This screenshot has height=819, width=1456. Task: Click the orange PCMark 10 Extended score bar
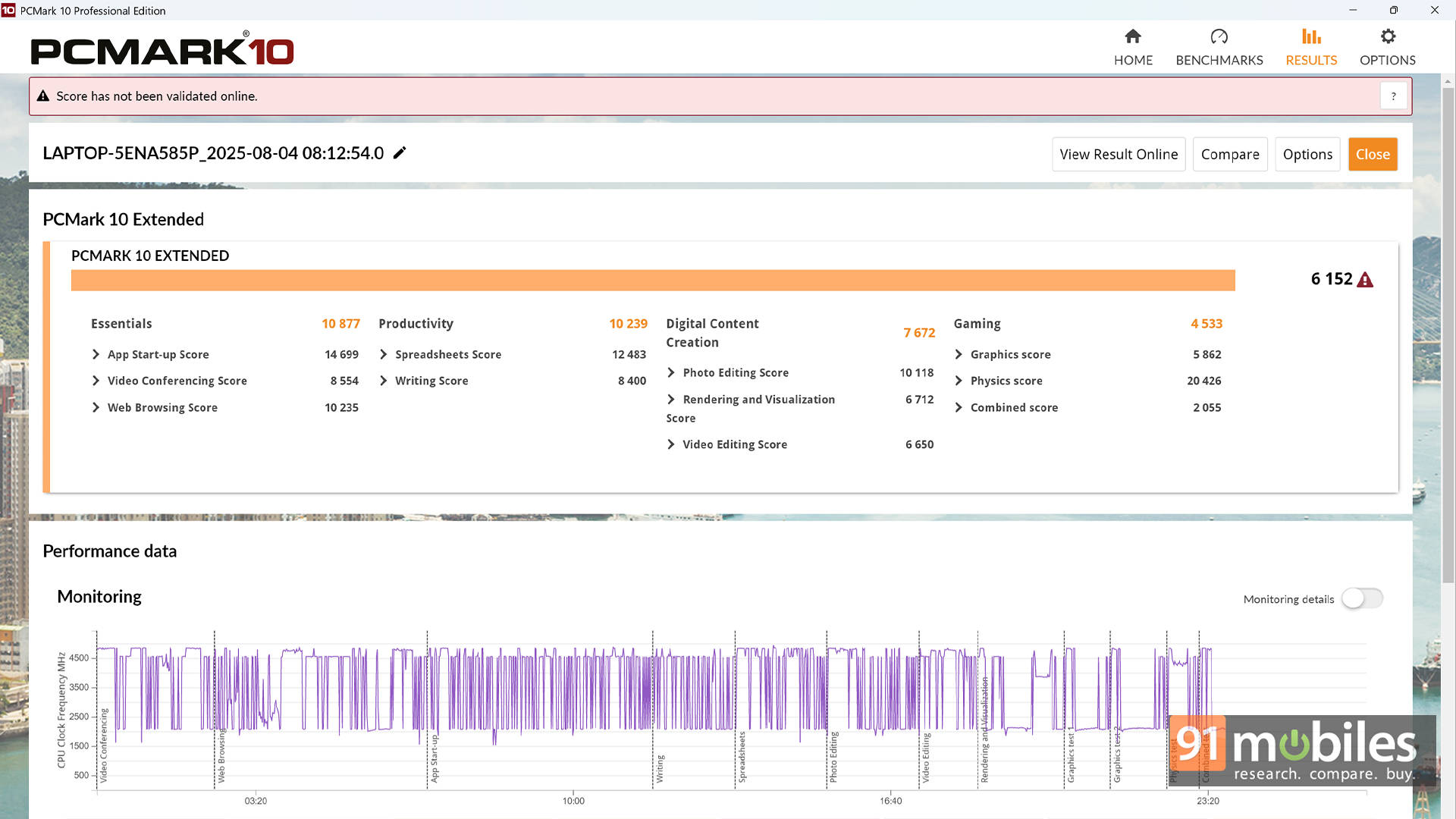pyautogui.click(x=652, y=280)
